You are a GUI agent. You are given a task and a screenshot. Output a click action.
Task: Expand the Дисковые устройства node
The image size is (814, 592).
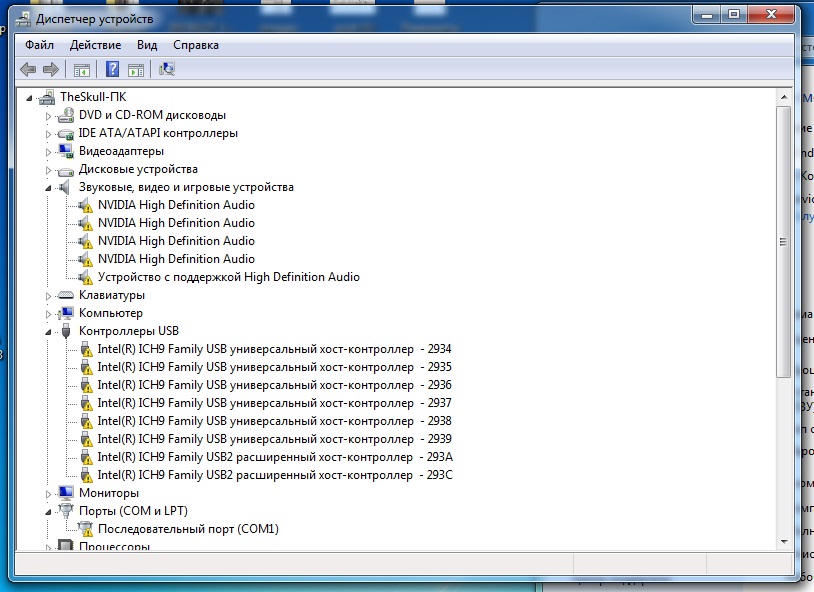48,170
